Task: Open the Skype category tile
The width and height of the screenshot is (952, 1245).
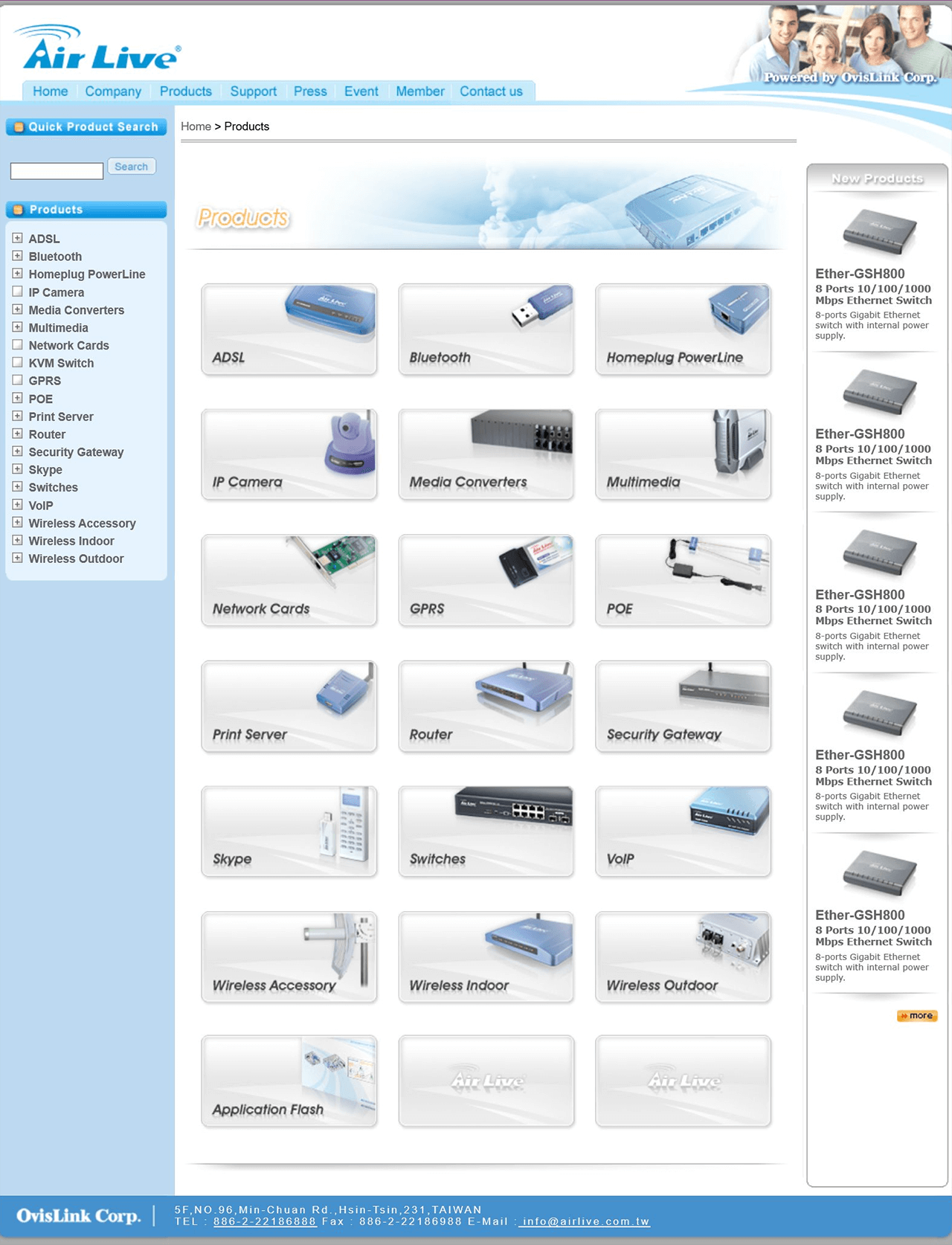Action: [x=289, y=831]
